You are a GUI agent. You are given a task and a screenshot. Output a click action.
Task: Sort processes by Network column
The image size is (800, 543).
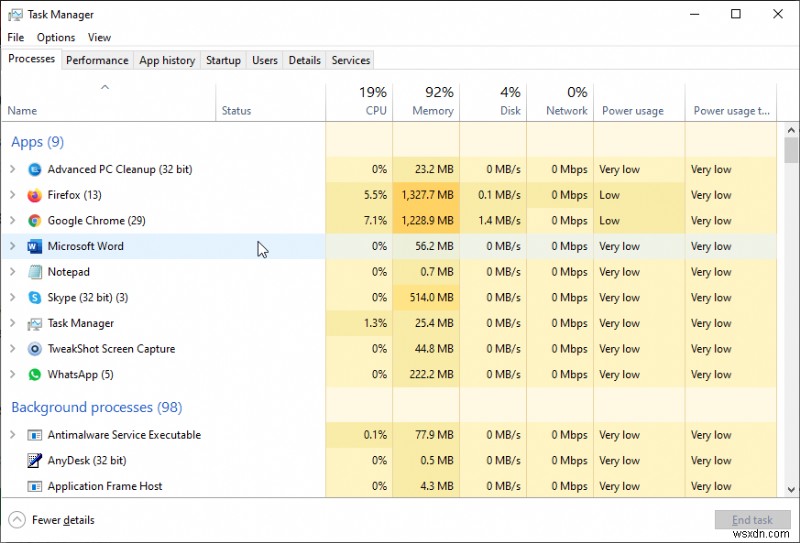click(x=560, y=102)
